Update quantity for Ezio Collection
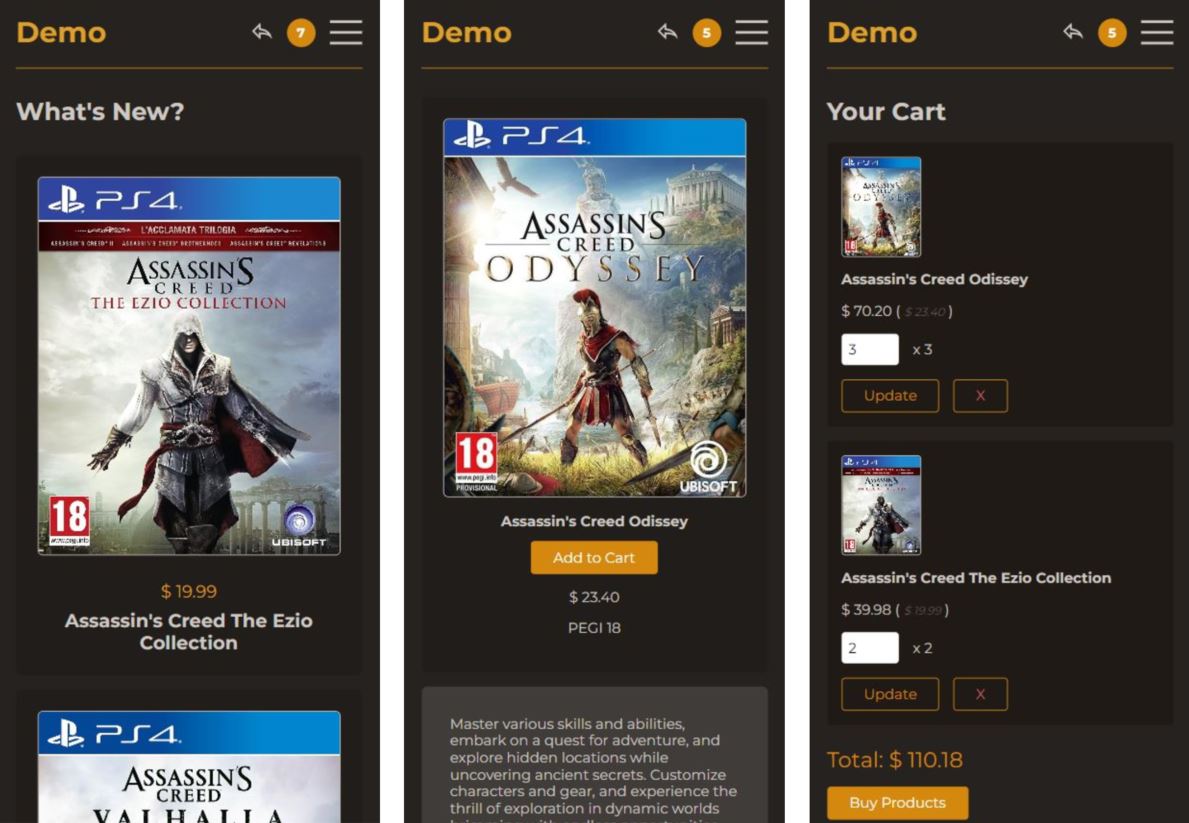The height and width of the screenshot is (823, 1189). [x=890, y=694]
